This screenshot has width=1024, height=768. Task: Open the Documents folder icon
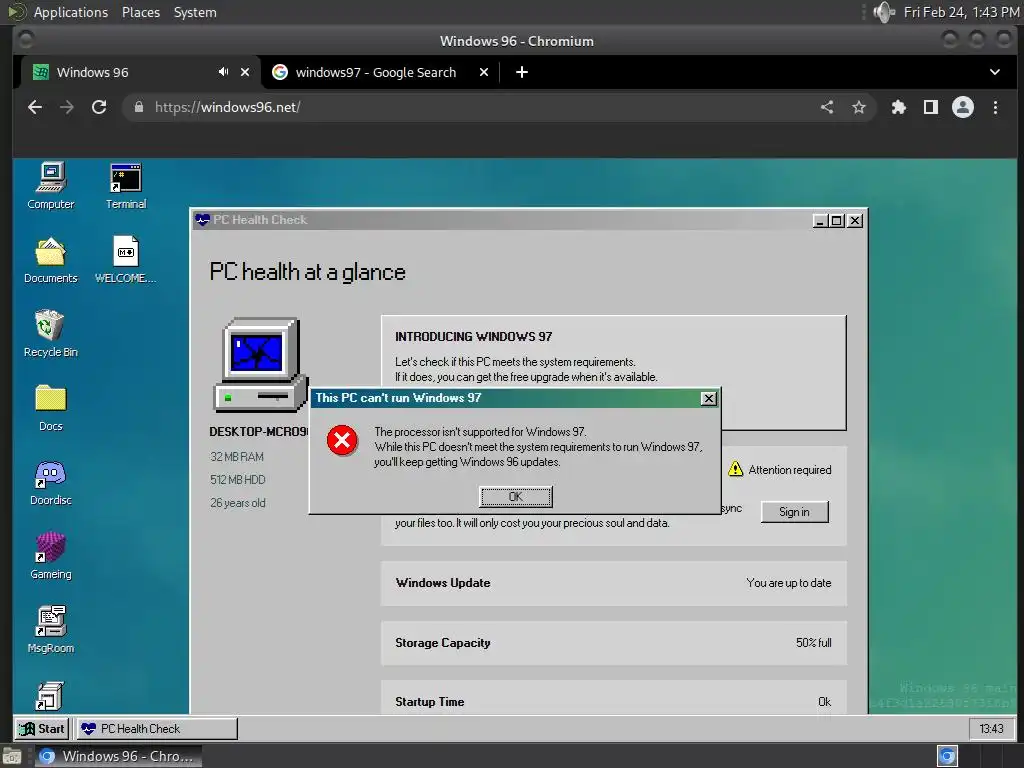(x=51, y=259)
